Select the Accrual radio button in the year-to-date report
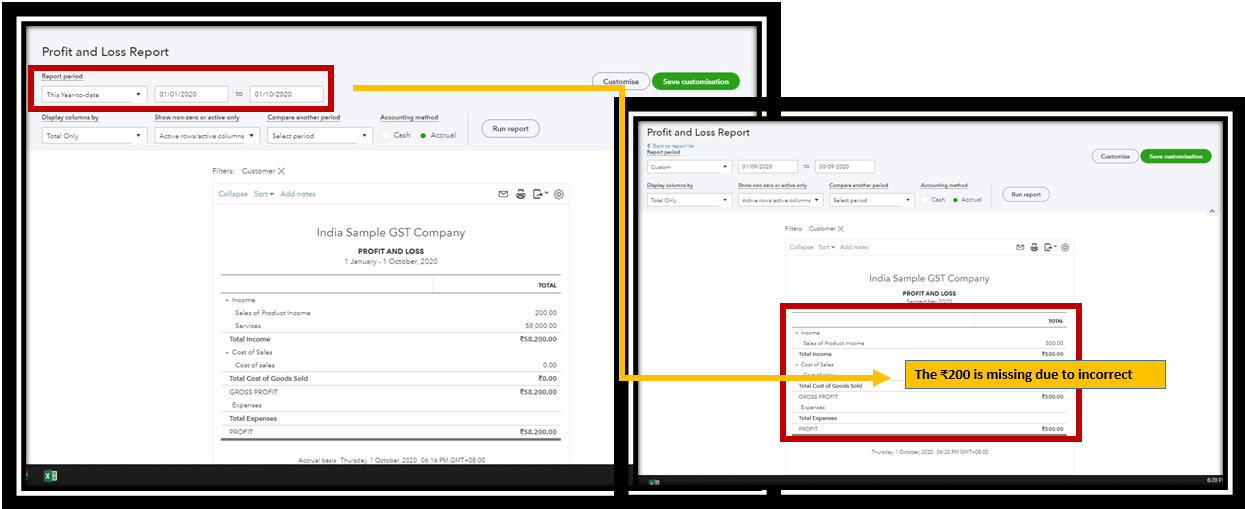The width and height of the screenshot is (1245, 509). tap(424, 135)
